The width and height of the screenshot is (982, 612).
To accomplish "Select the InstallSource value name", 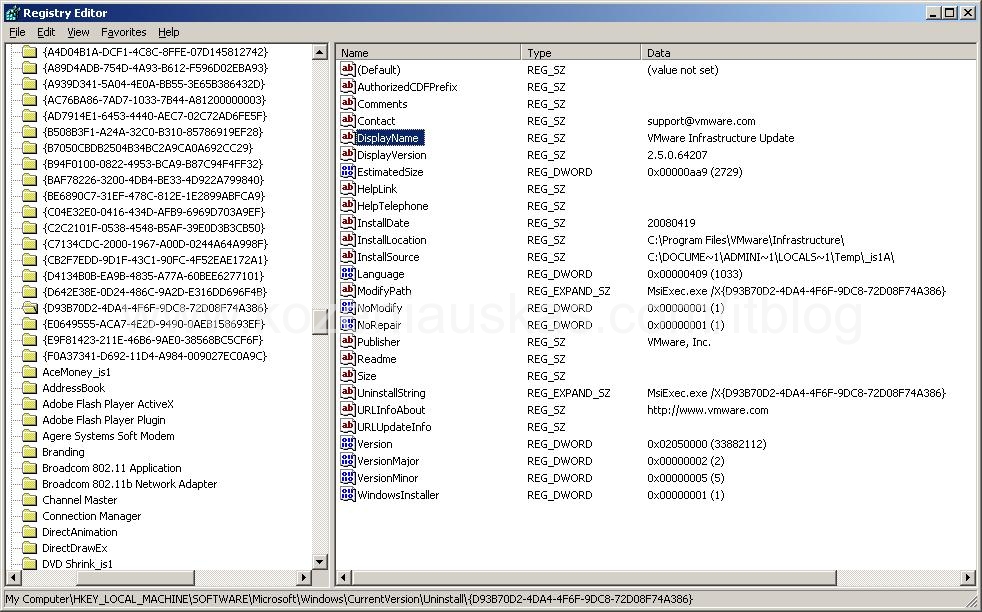I will pos(388,257).
